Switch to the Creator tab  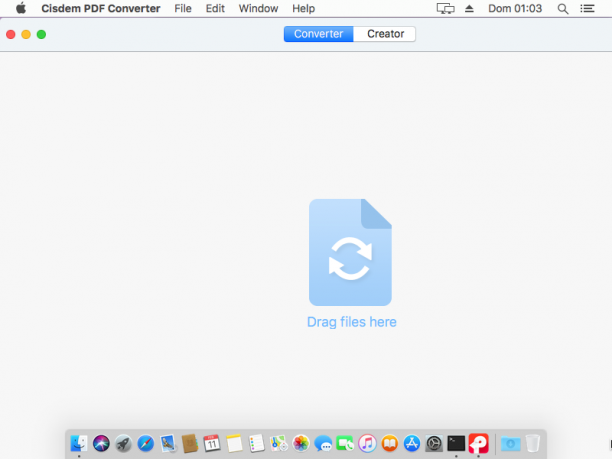385,34
